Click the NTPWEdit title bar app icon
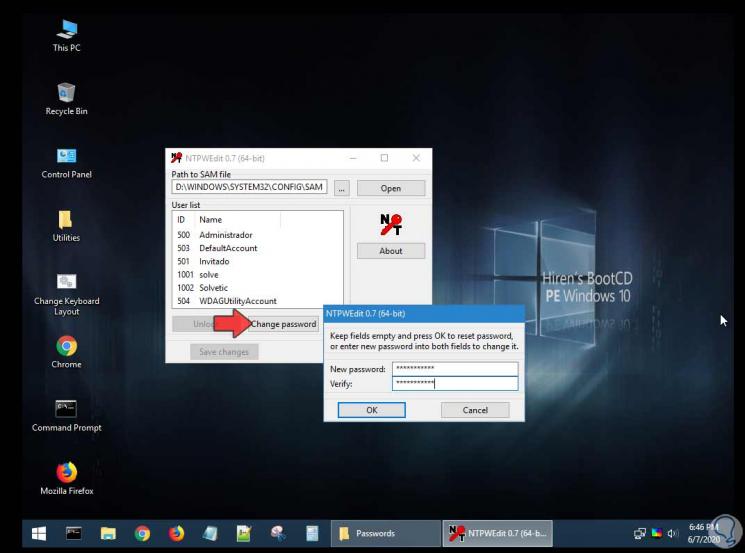Viewport: 745px width, 553px height. 177,158
